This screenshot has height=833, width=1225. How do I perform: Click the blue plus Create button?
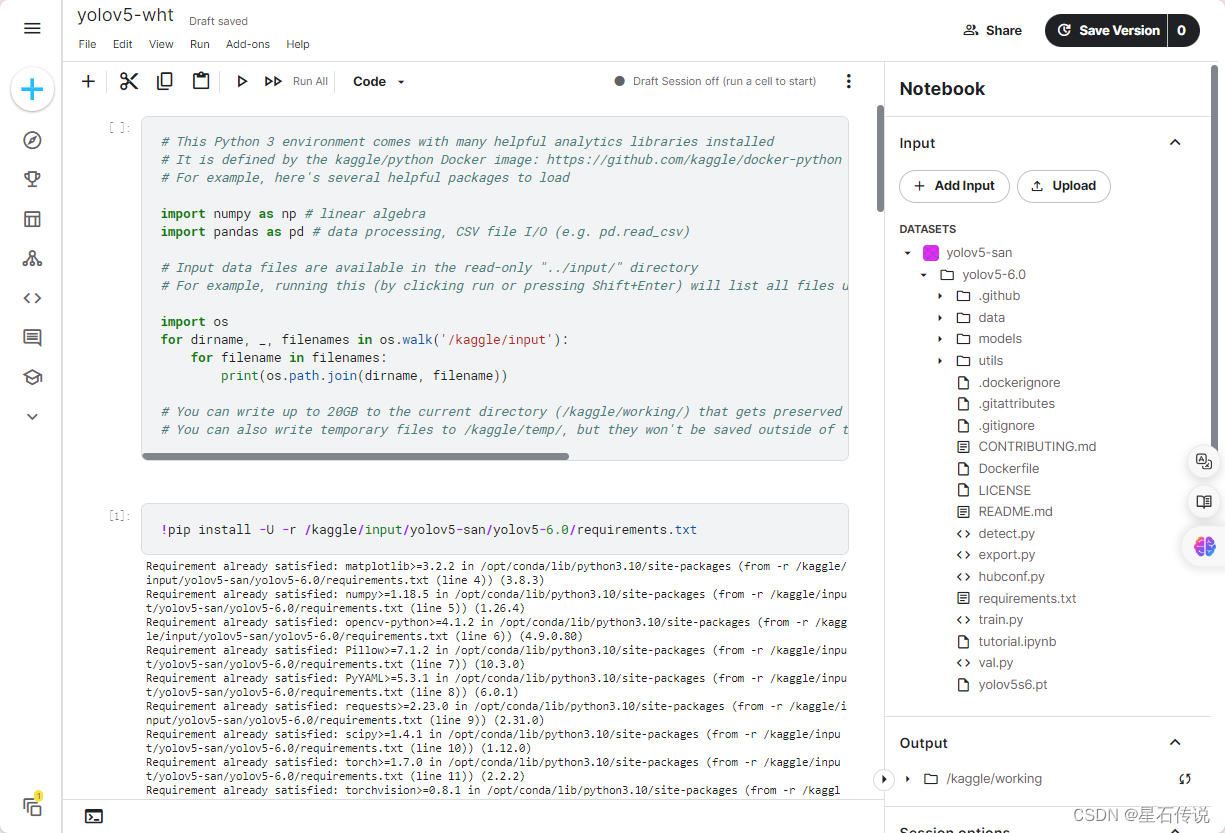32,90
